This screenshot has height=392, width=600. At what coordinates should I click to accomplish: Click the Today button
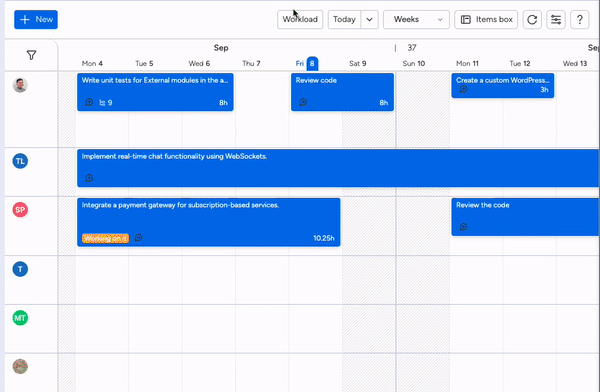(344, 20)
